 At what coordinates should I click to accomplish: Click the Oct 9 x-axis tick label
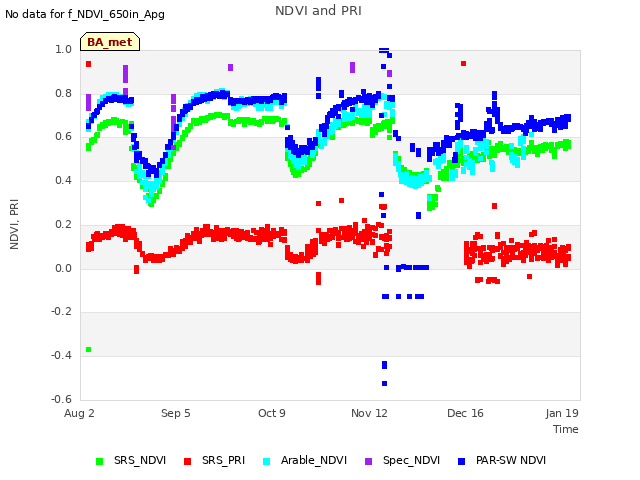[x=272, y=413]
